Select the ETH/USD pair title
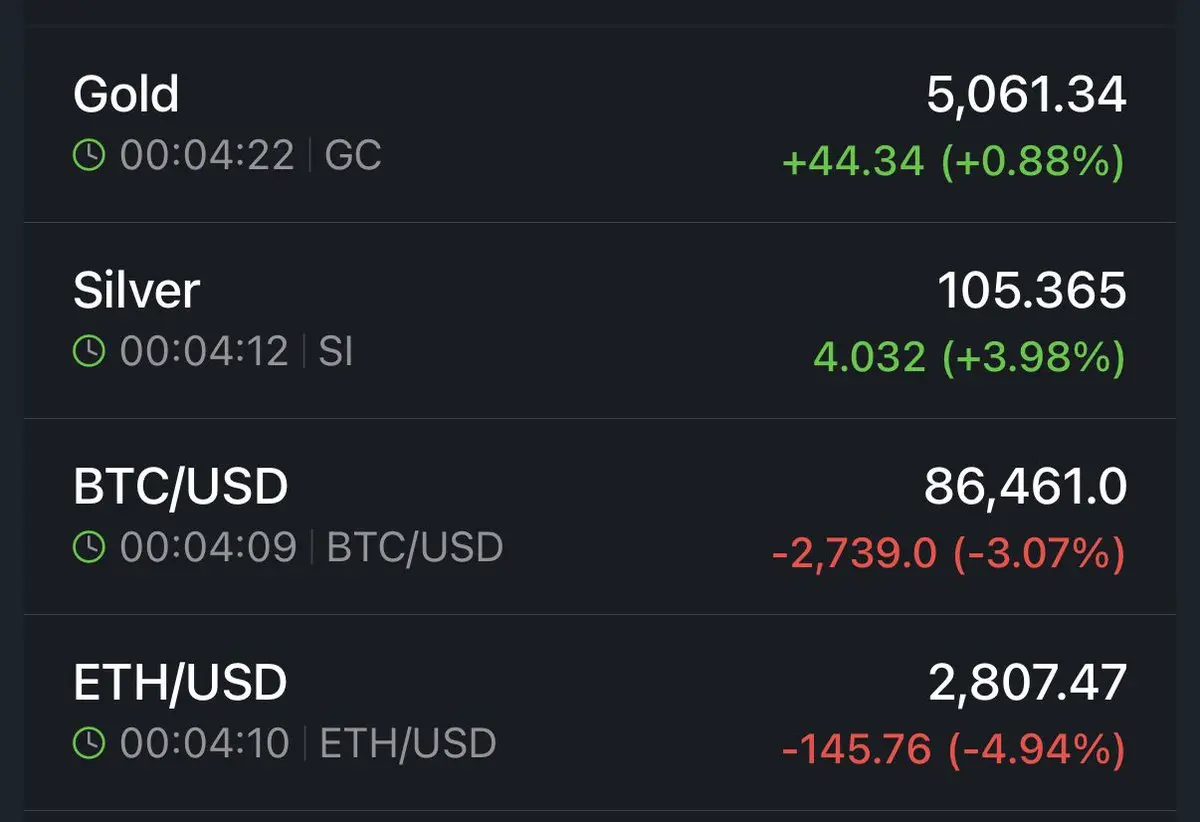The image size is (1200, 822). 180,683
